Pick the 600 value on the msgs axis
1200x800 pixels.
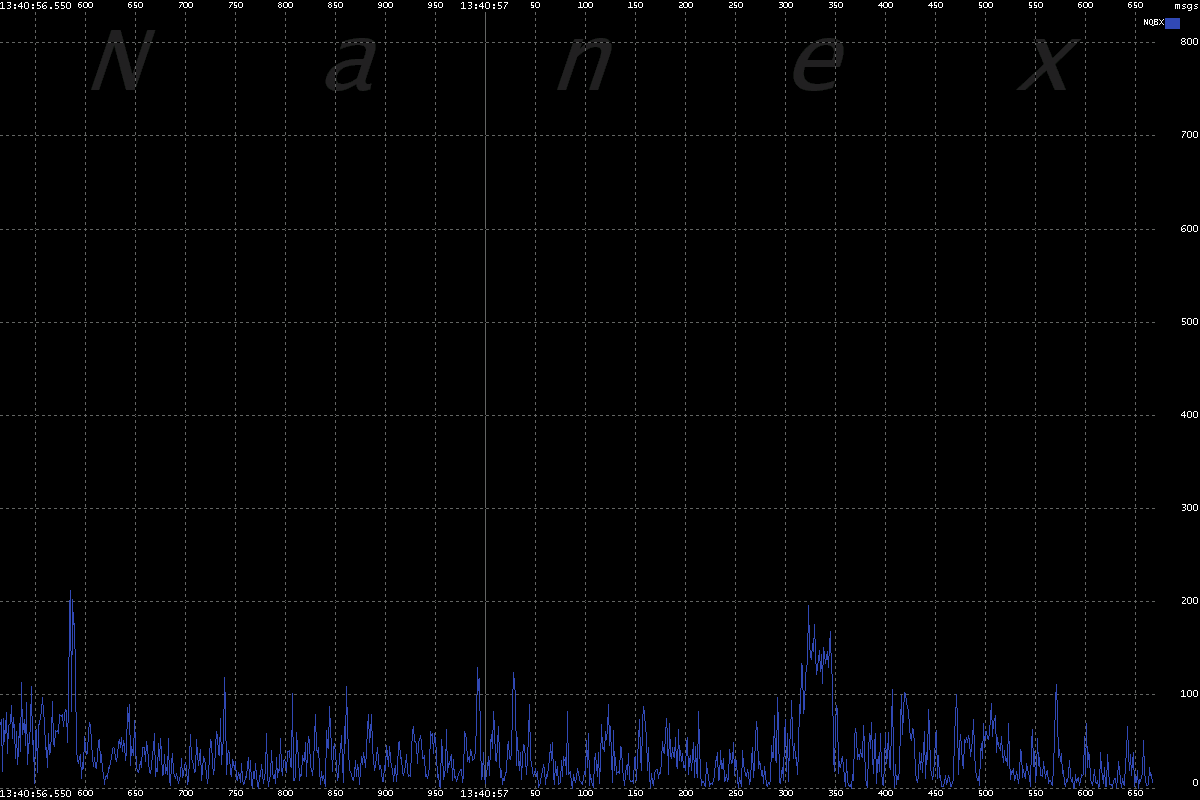pyautogui.click(x=1189, y=229)
